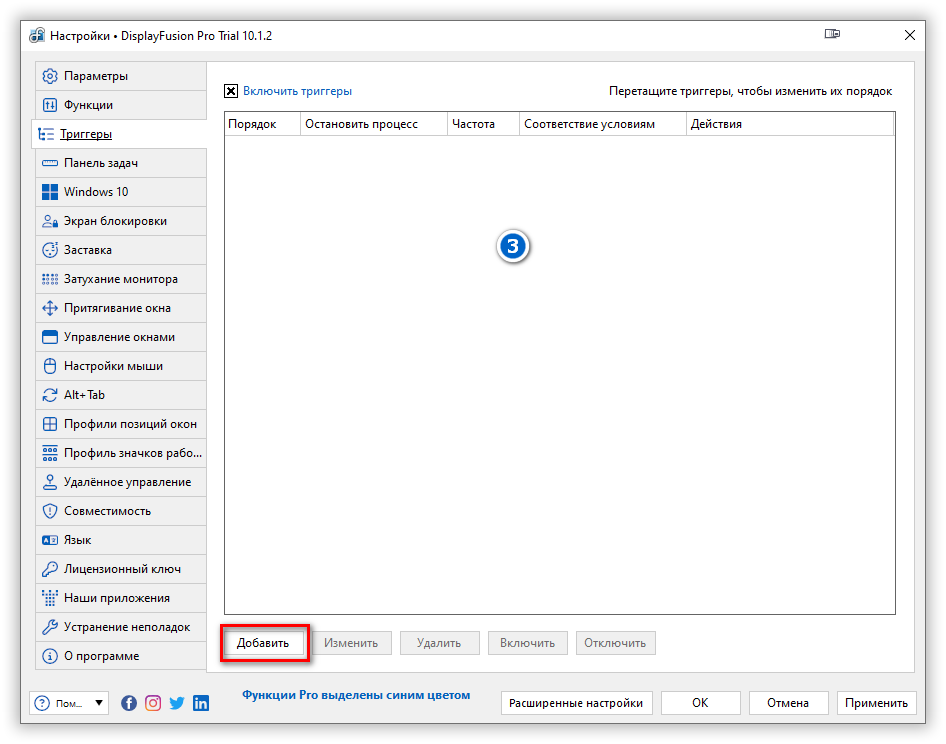Click the Удалить button

(x=439, y=643)
